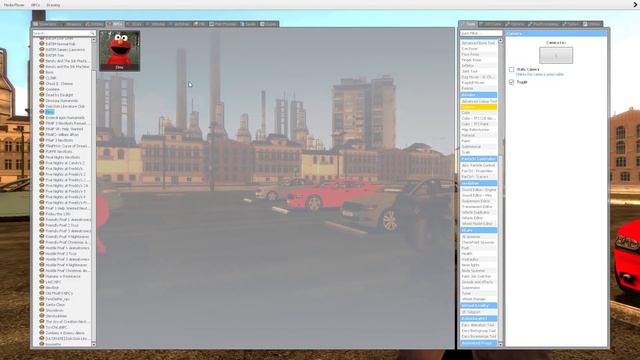Click scroll-down arrow of the NPC category list
640x360 pixels.
coord(93,344)
